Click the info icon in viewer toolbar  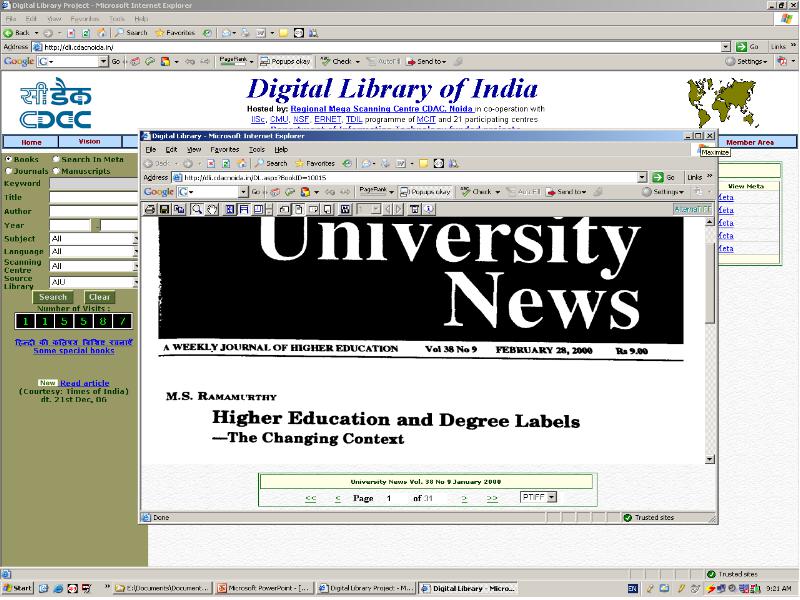click(x=429, y=210)
